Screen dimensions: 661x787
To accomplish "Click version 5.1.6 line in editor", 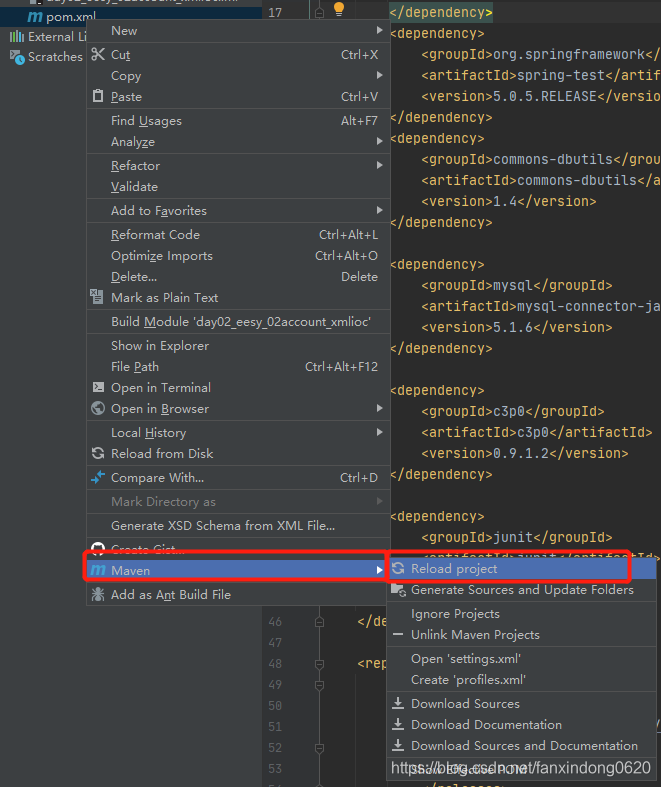I will click(517, 327).
